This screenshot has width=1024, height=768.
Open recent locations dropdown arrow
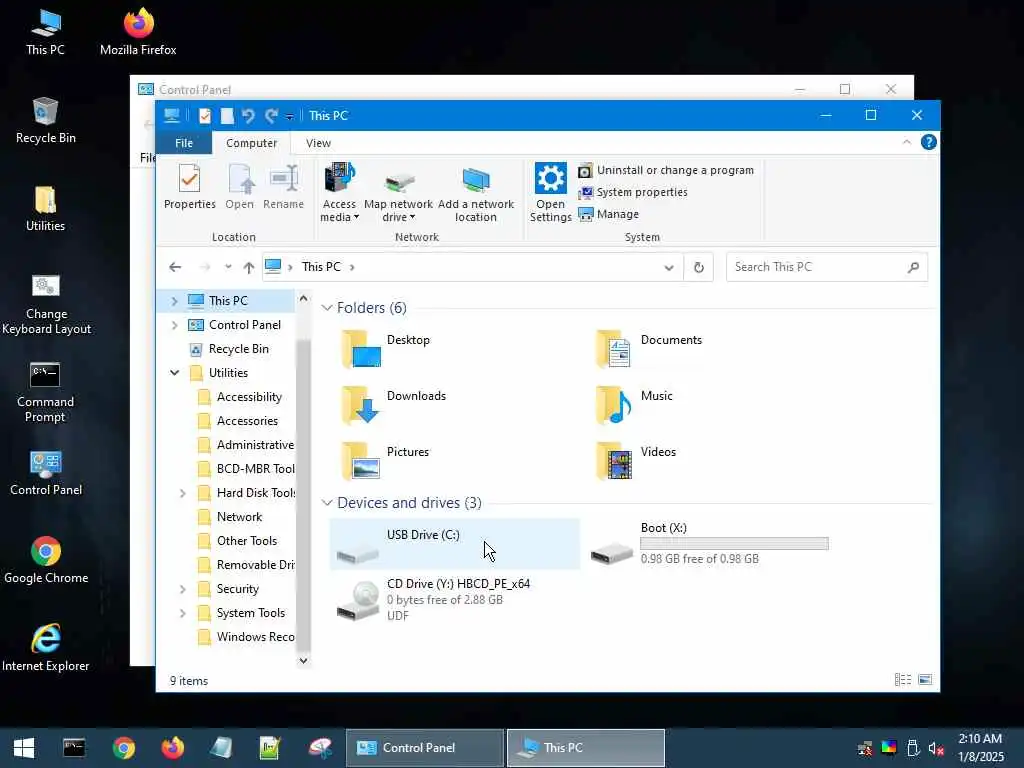[227, 267]
